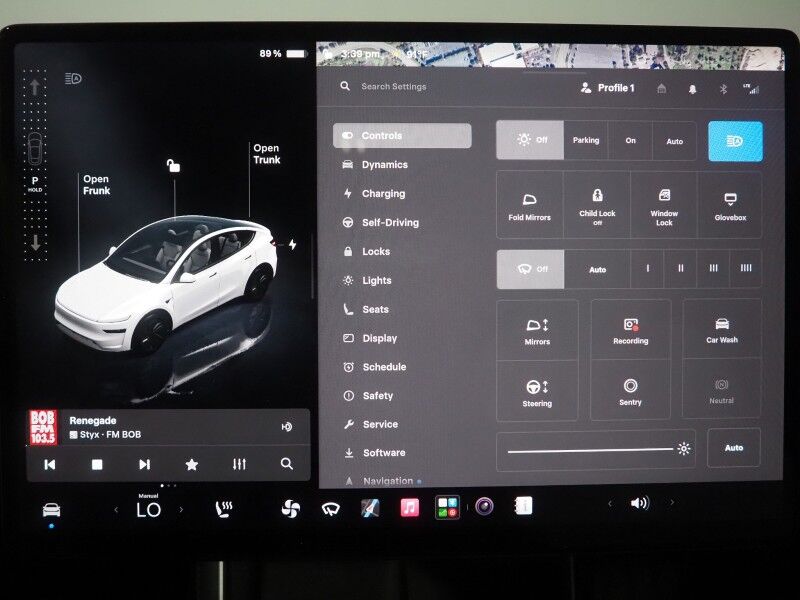Launch the Music app
The height and width of the screenshot is (600, 800).
coord(409,508)
